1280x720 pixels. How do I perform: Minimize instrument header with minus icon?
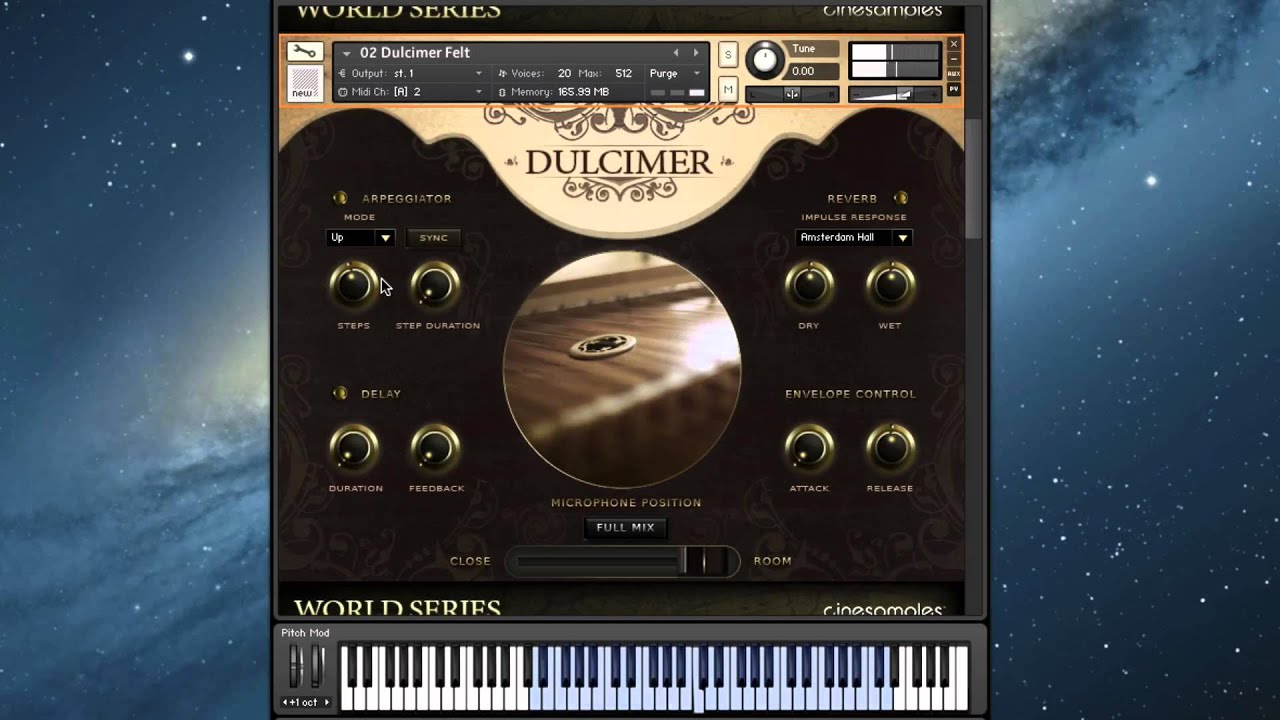point(954,59)
